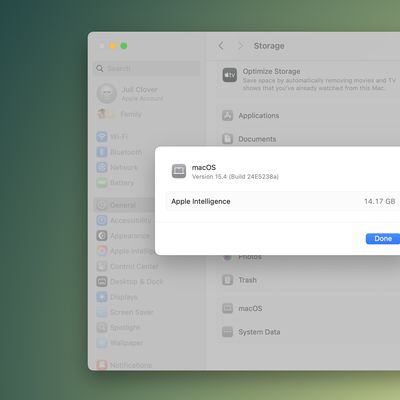The height and width of the screenshot is (400, 400).
Task: Click the macOS icon in storage list
Action: [x=228, y=308]
